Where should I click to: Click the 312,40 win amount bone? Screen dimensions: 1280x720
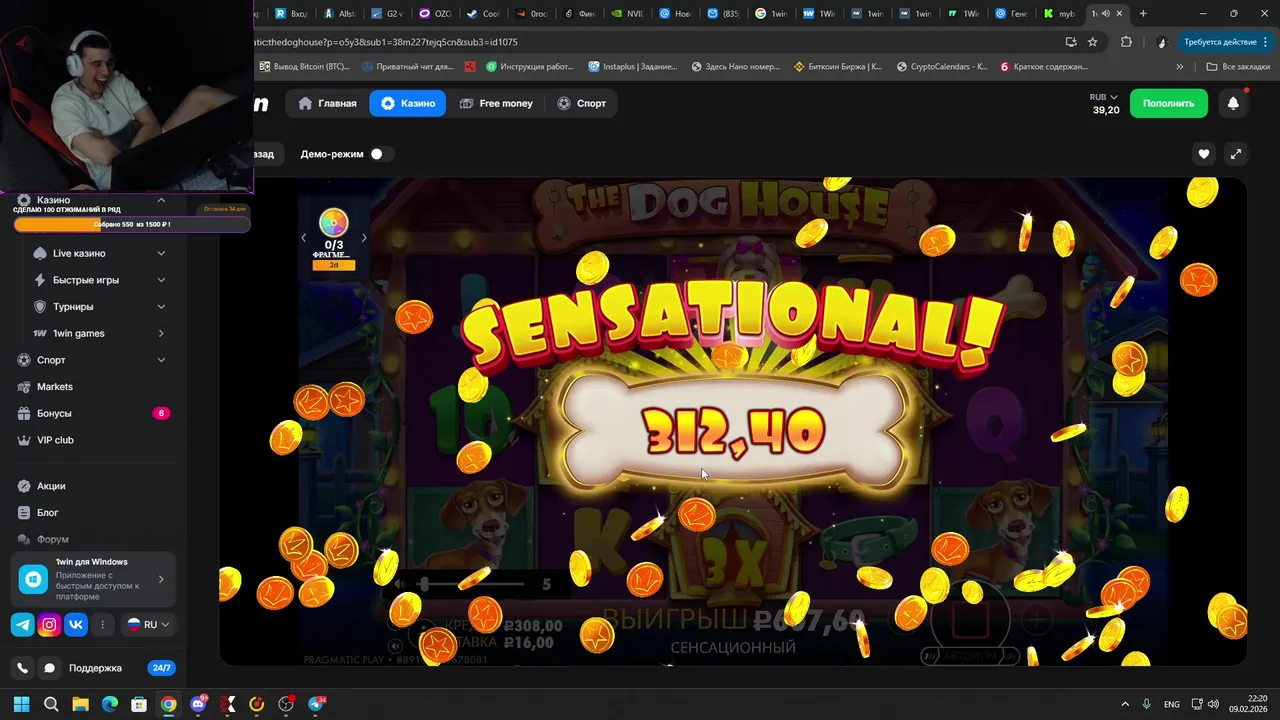pos(735,432)
